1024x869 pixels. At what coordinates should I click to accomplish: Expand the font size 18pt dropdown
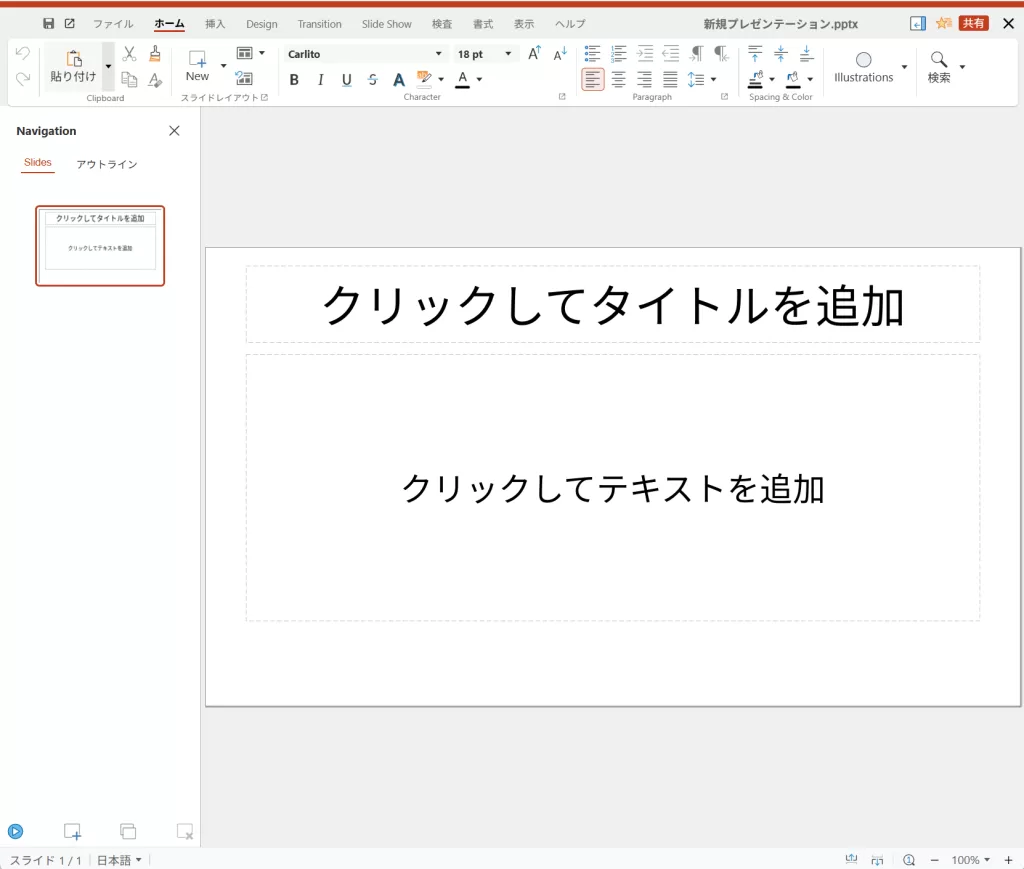point(510,53)
